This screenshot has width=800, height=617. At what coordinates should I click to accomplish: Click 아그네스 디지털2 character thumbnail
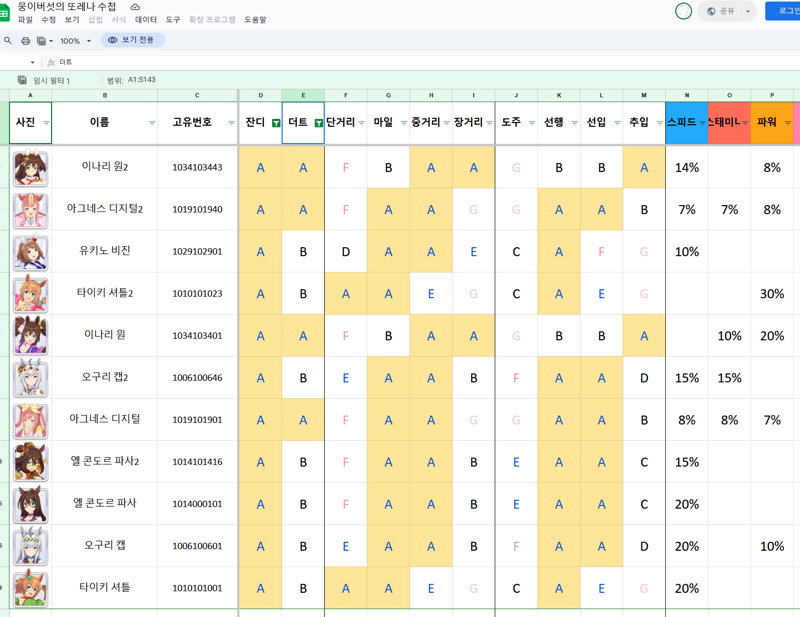coord(31,210)
